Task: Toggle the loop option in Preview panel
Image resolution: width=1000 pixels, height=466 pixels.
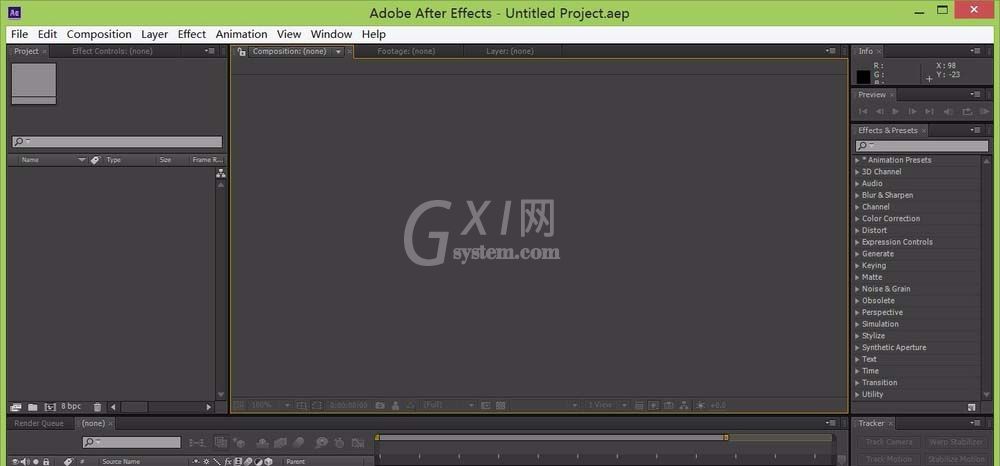Action: click(x=967, y=112)
